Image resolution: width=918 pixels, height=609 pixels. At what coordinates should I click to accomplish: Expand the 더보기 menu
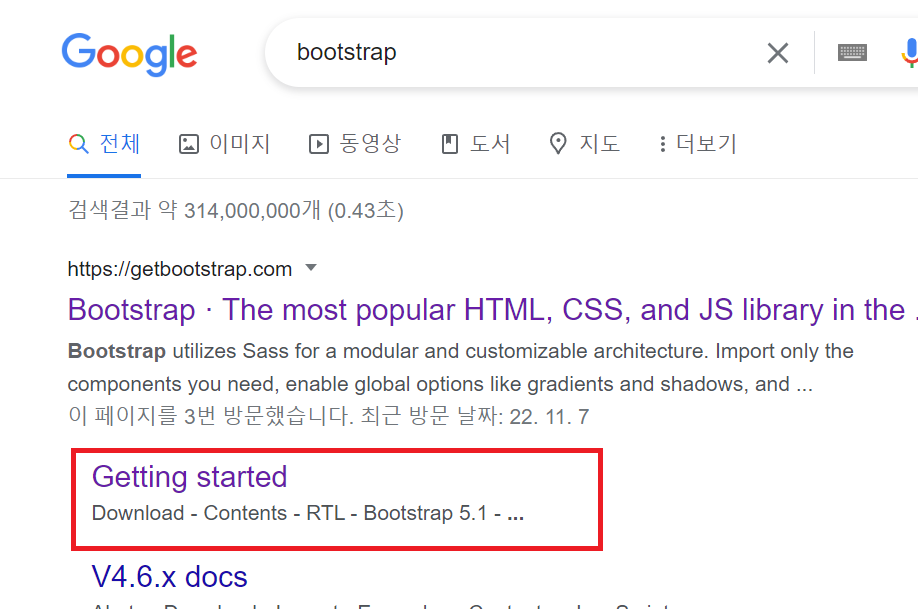point(697,144)
